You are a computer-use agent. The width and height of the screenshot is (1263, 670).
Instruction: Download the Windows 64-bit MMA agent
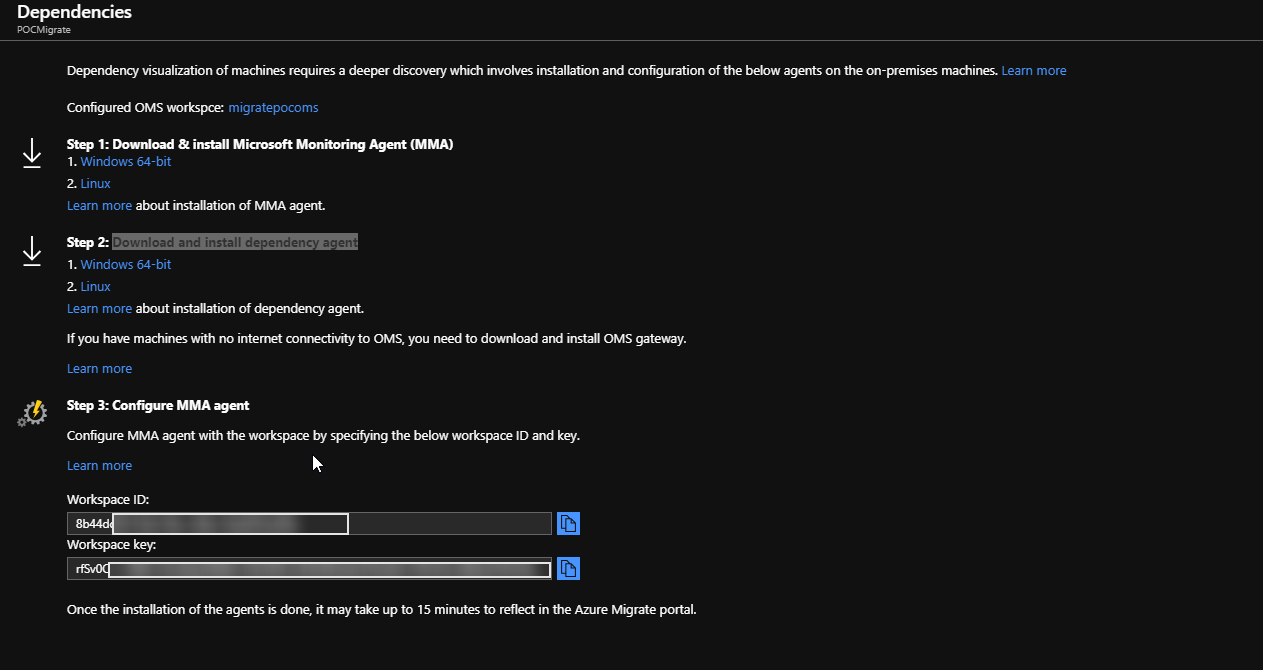(125, 161)
